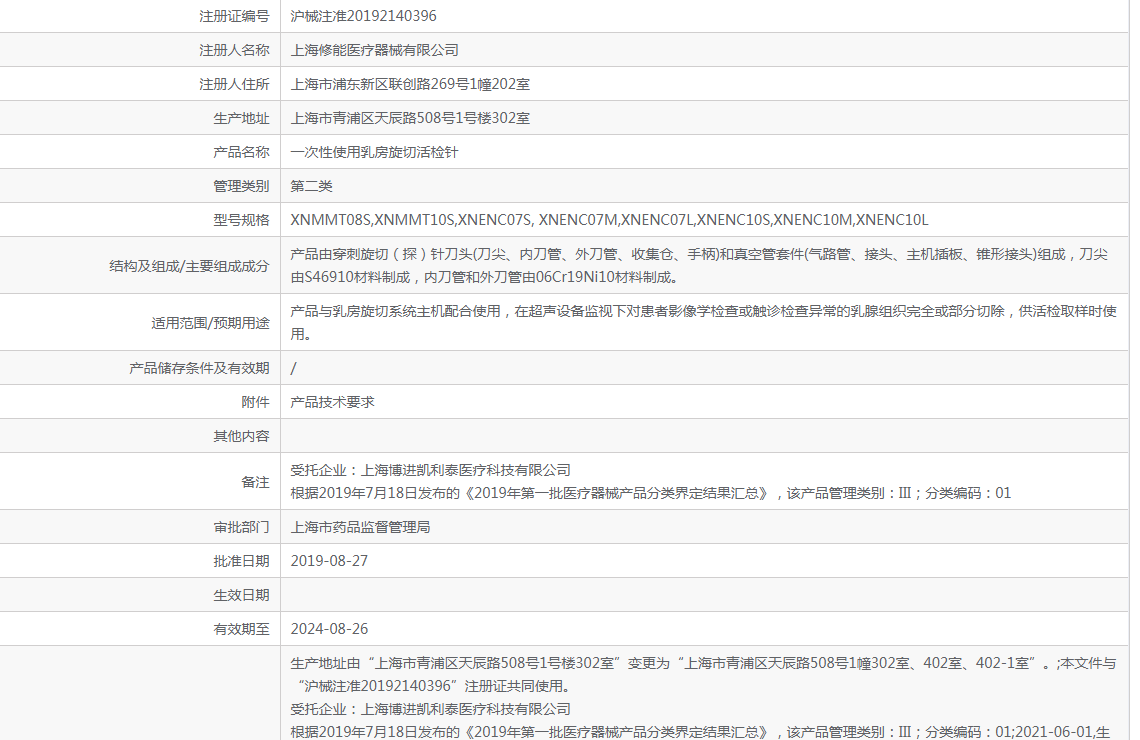Select the address 上海市浦东新区联创路269号1幢202室
This screenshot has width=1140, height=740.
410,84
